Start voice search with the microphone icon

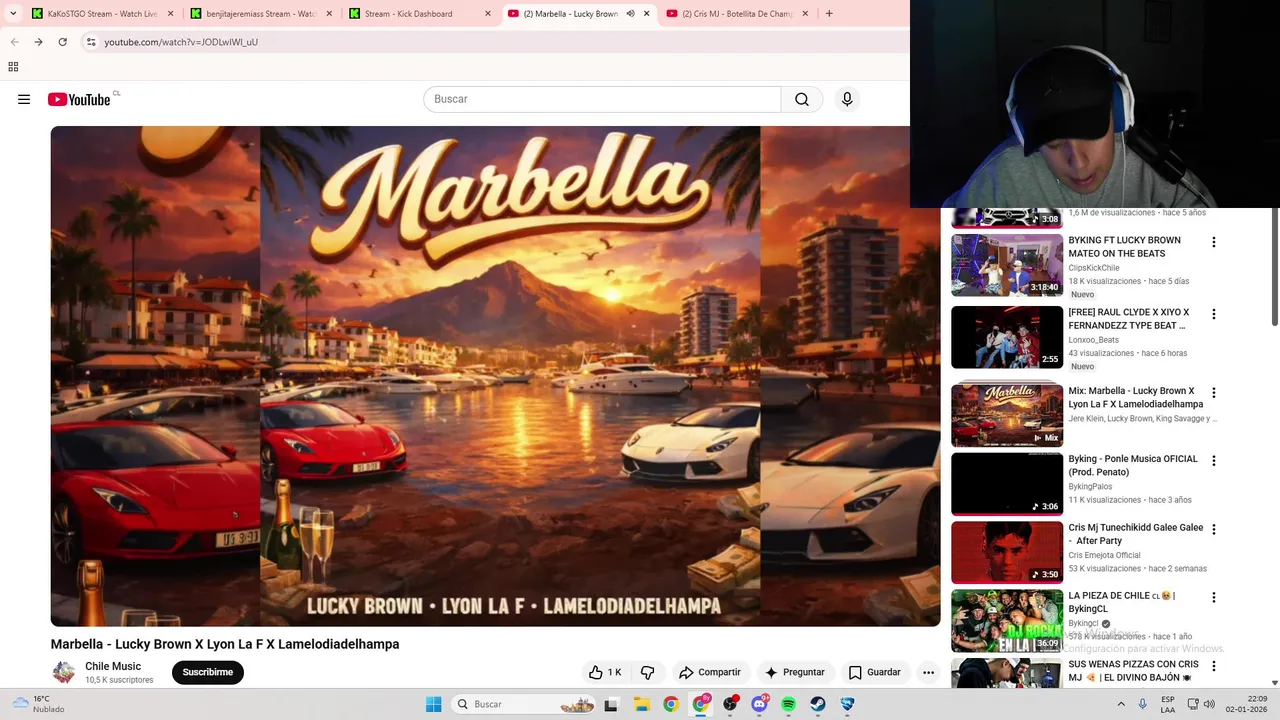(847, 99)
